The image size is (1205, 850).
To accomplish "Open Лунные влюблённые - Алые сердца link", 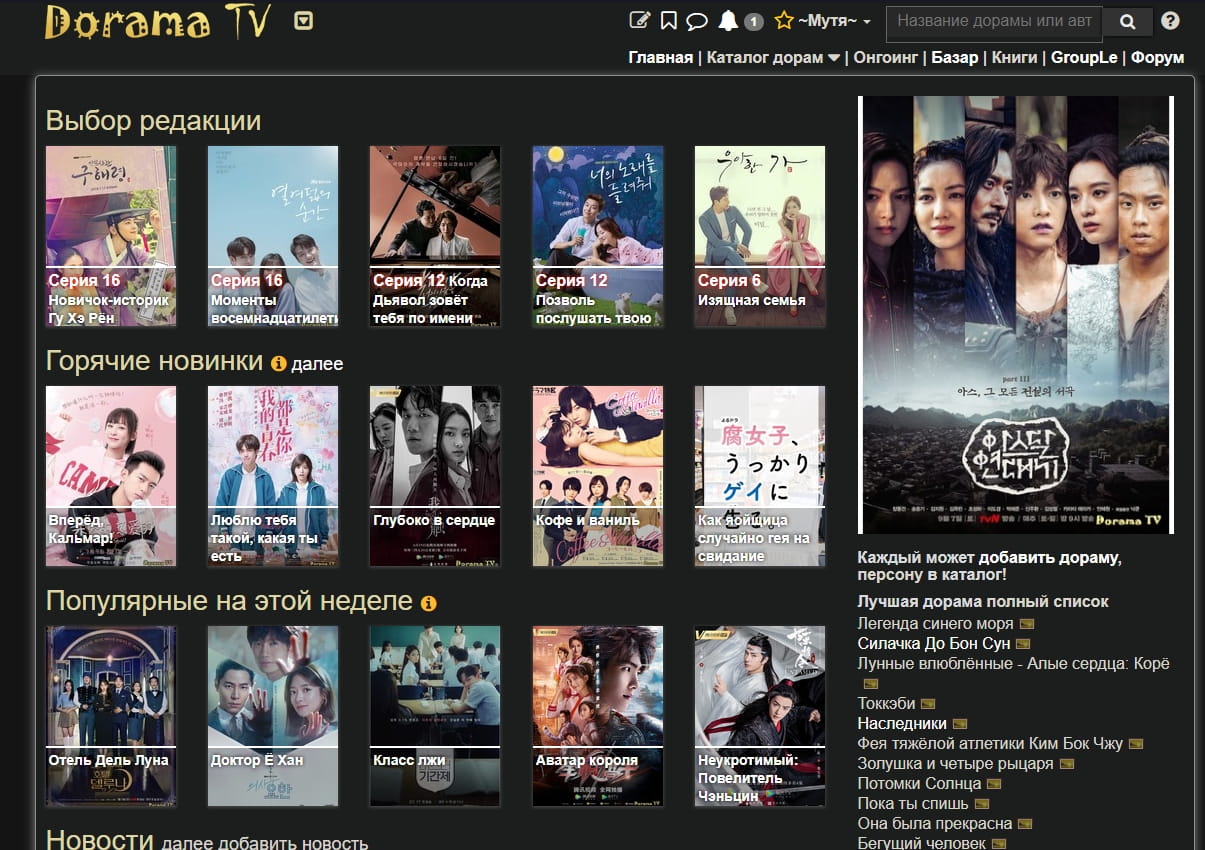I will click(1014, 663).
